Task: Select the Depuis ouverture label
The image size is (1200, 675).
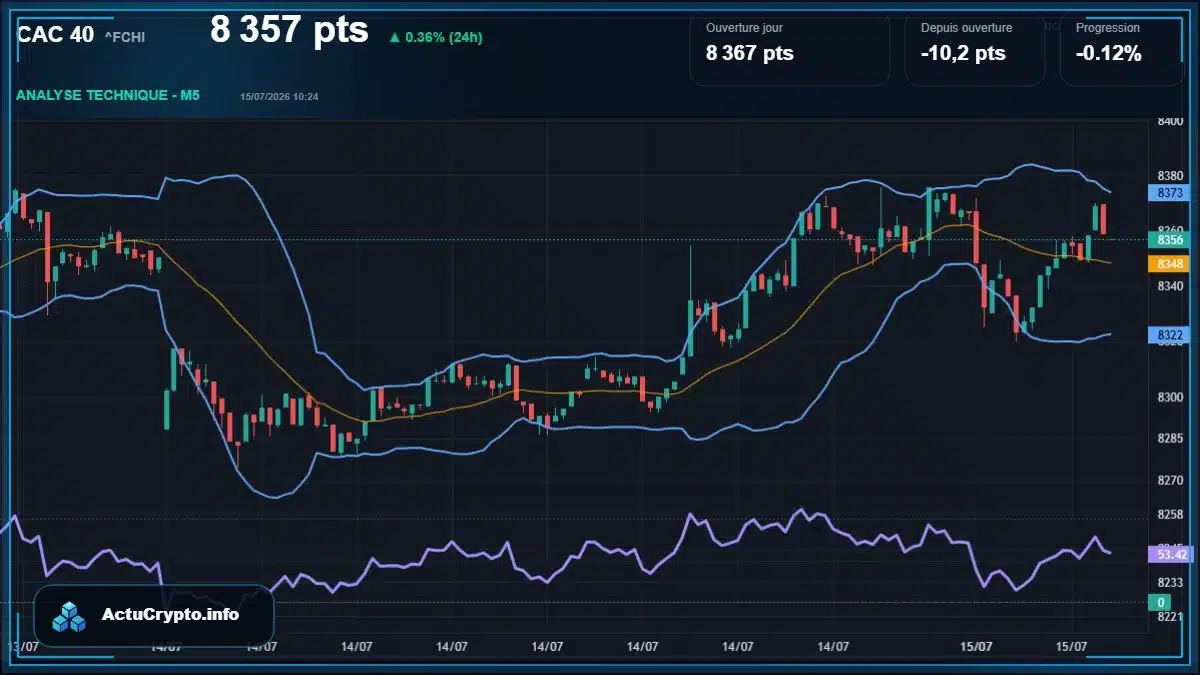Action: tap(966, 28)
